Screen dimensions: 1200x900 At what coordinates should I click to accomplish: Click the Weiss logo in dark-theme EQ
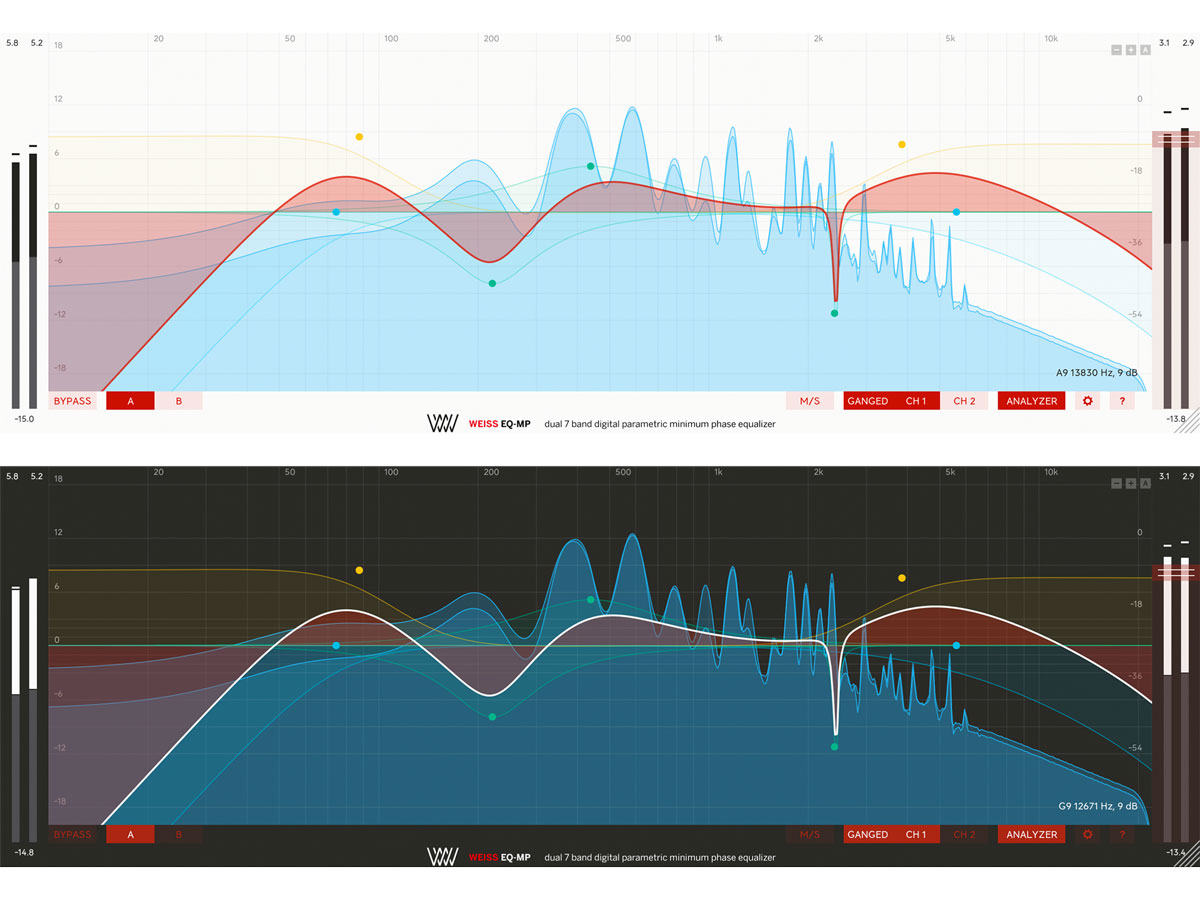[442, 856]
